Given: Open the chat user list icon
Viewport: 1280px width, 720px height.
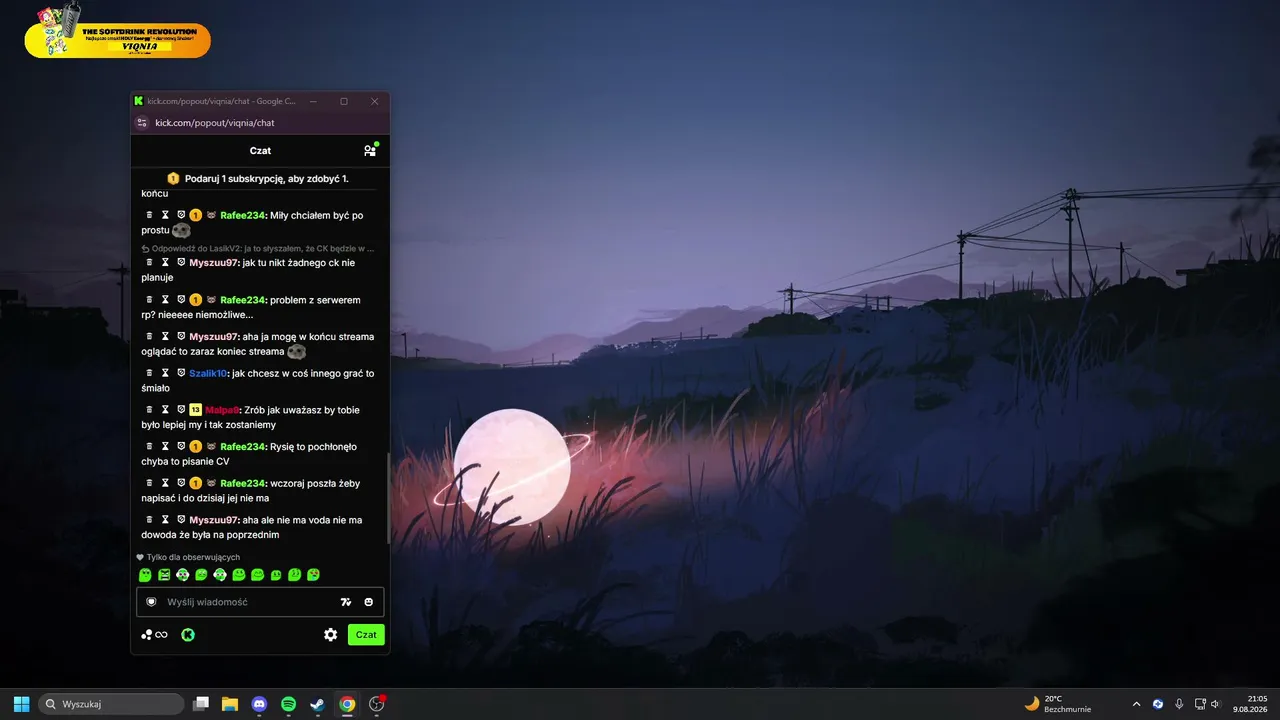Looking at the screenshot, I should 370,150.
